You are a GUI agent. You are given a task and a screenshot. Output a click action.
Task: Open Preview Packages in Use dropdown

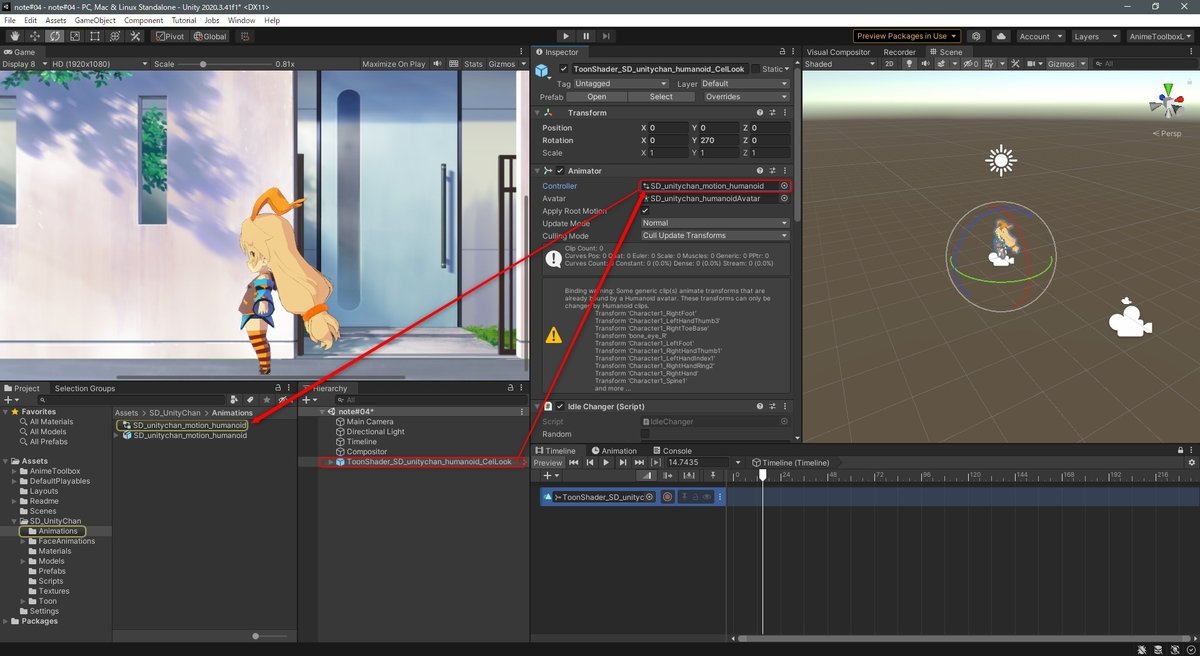pos(906,36)
